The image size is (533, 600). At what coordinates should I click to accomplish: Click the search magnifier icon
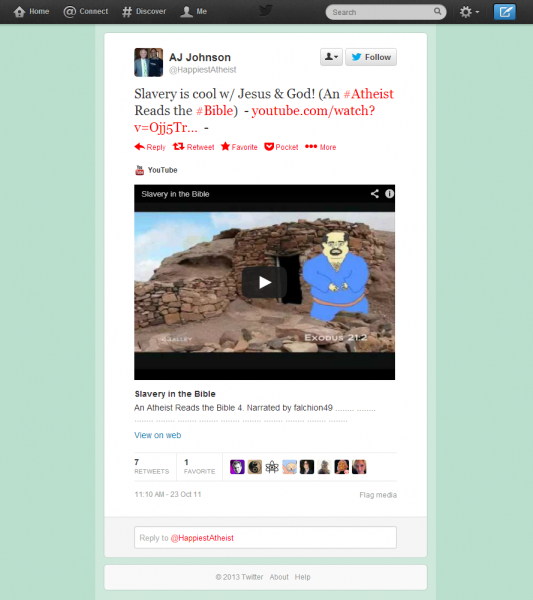coord(437,11)
